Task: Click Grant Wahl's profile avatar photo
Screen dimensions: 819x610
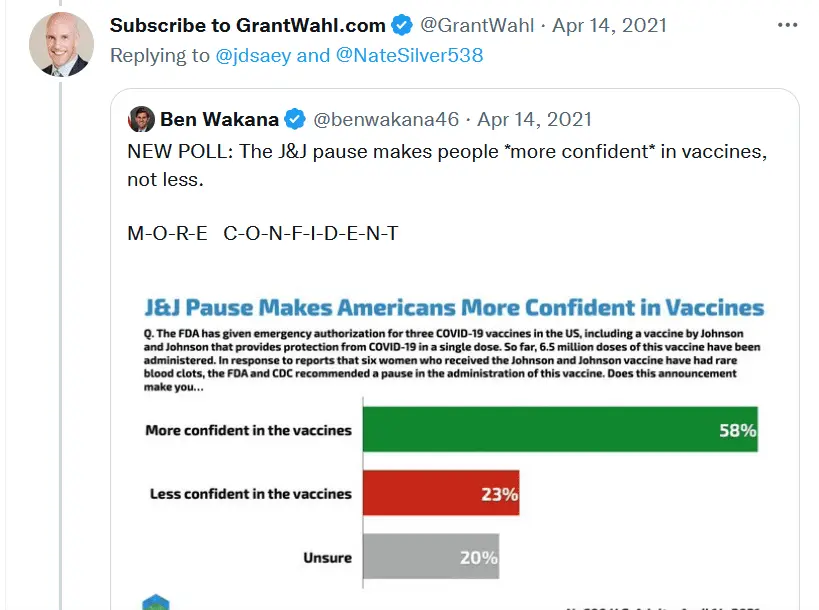Action: pos(61,43)
